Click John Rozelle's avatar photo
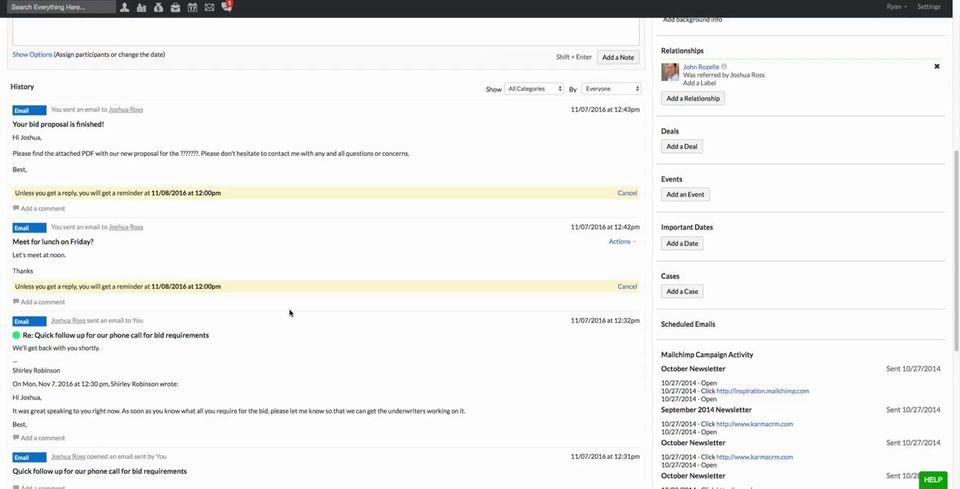This screenshot has height=489, width=960. click(670, 72)
